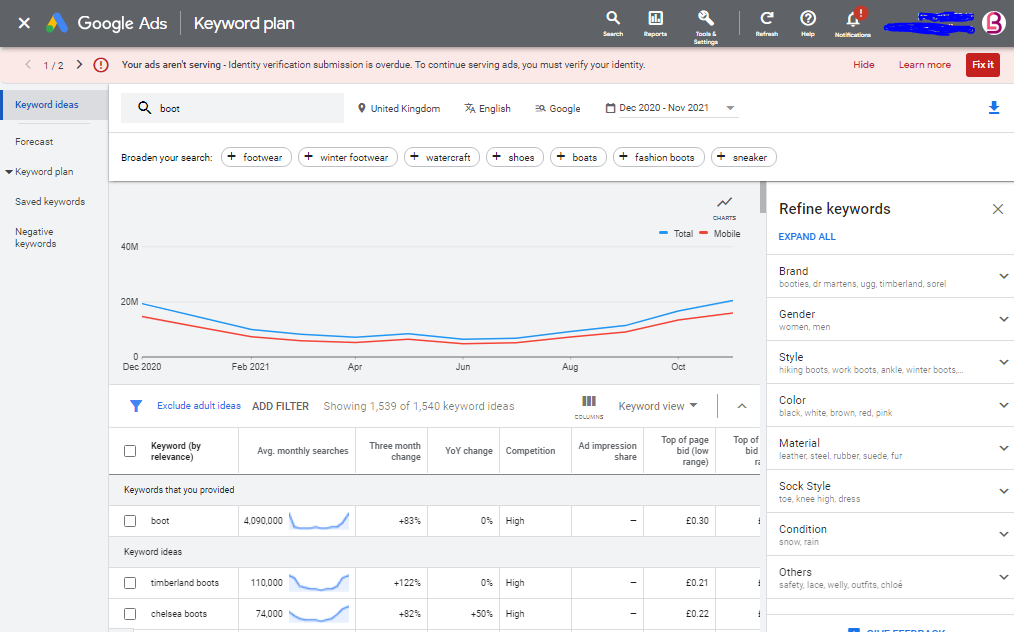Click Learn more in the alert bar
Screen dimensions: 1014x632
[924, 65]
